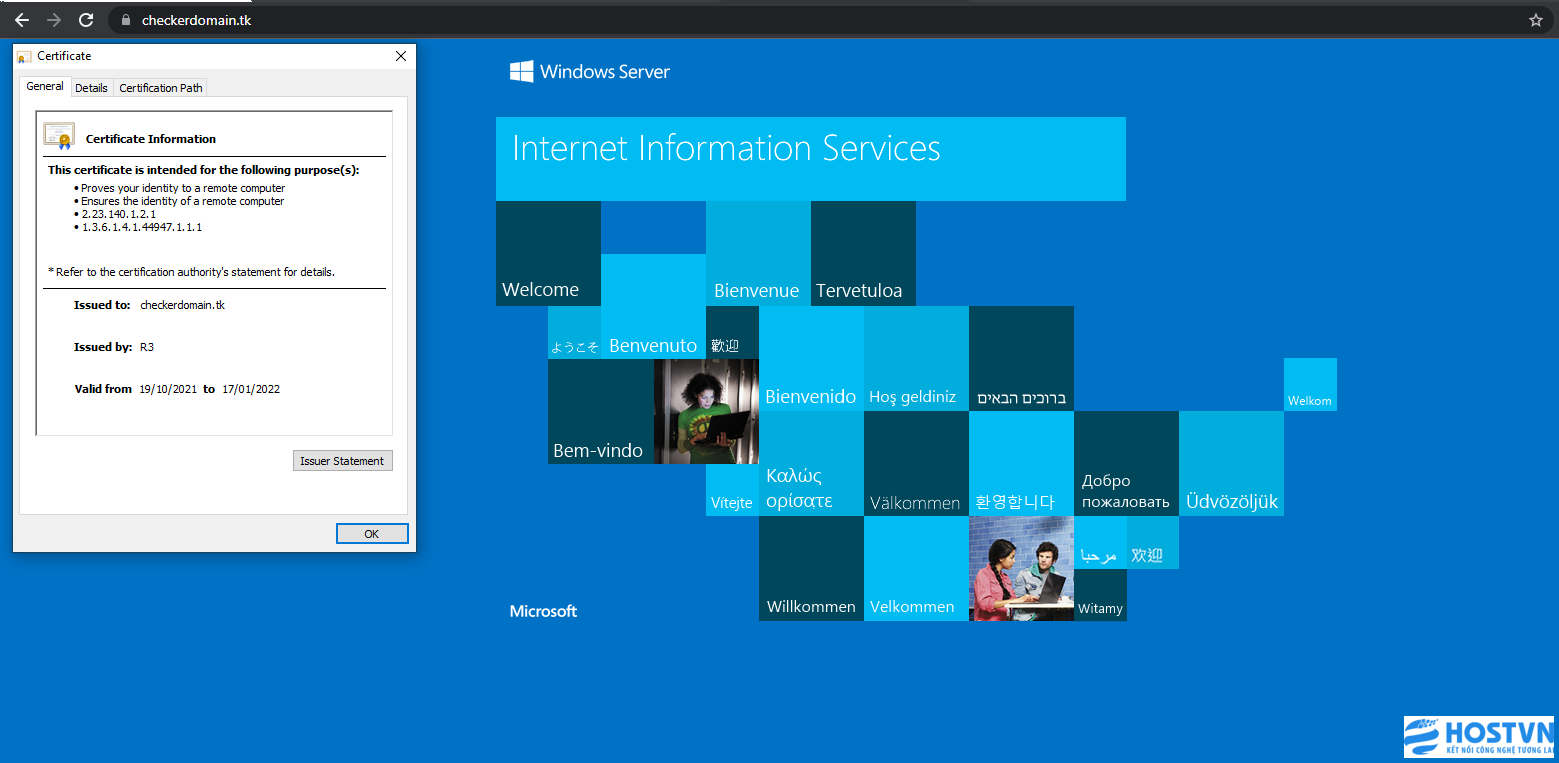Click the Internet Information Services banner
This screenshot has width=1559, height=763.
[811, 159]
